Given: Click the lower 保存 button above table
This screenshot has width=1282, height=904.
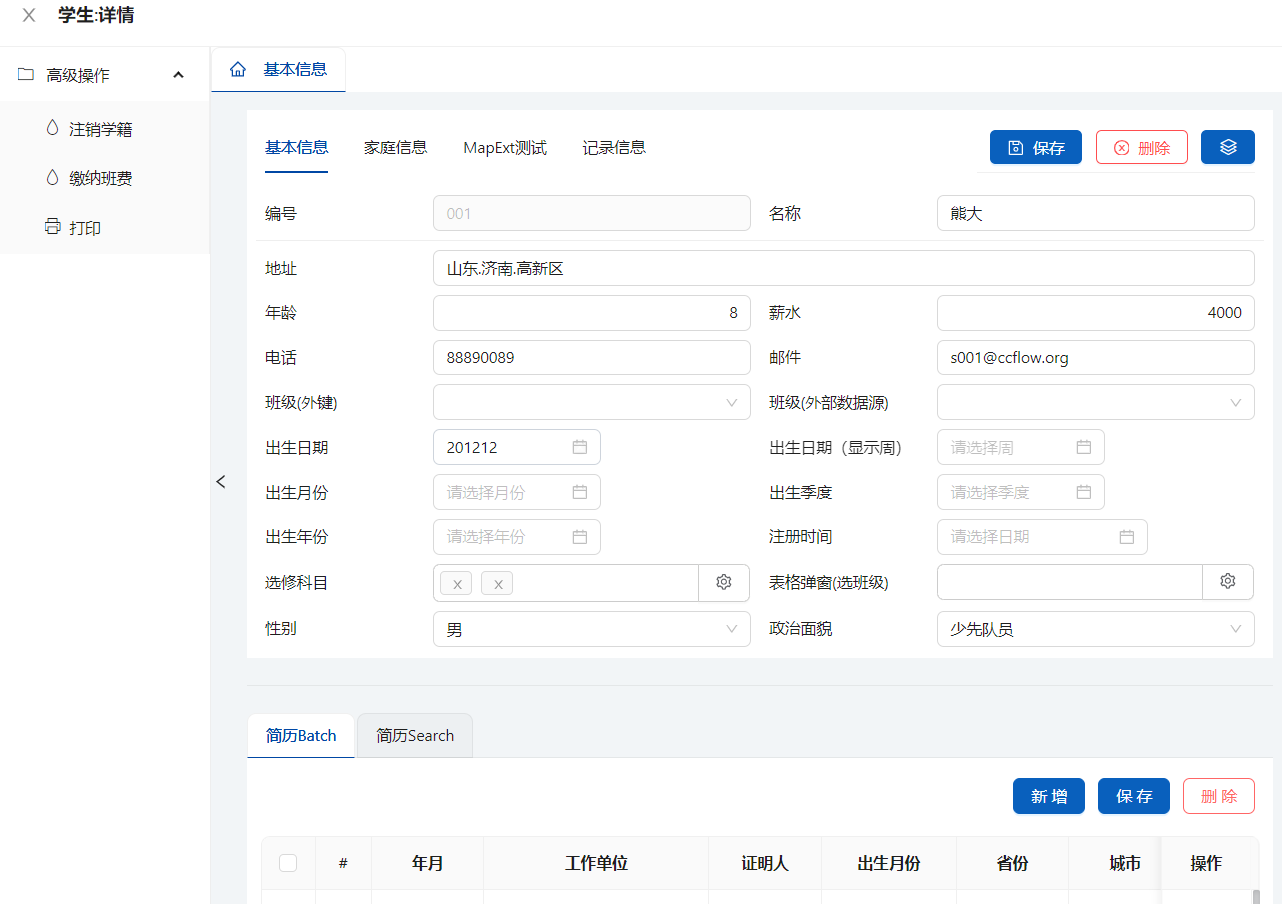Looking at the screenshot, I should [x=1134, y=796].
